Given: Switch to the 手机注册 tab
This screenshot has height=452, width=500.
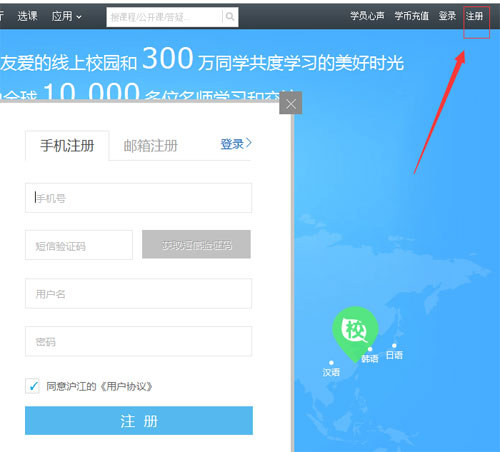Looking at the screenshot, I should (67, 146).
